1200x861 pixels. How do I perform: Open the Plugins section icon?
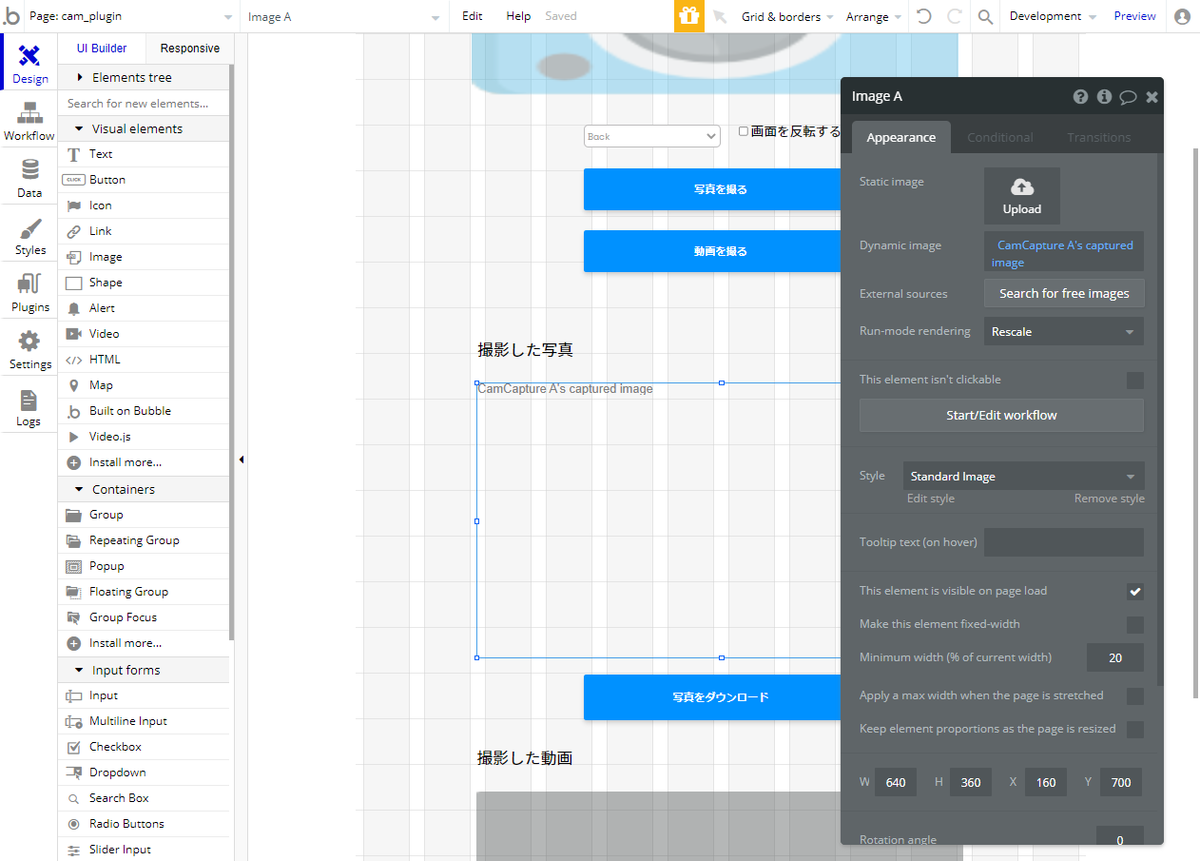[30, 292]
